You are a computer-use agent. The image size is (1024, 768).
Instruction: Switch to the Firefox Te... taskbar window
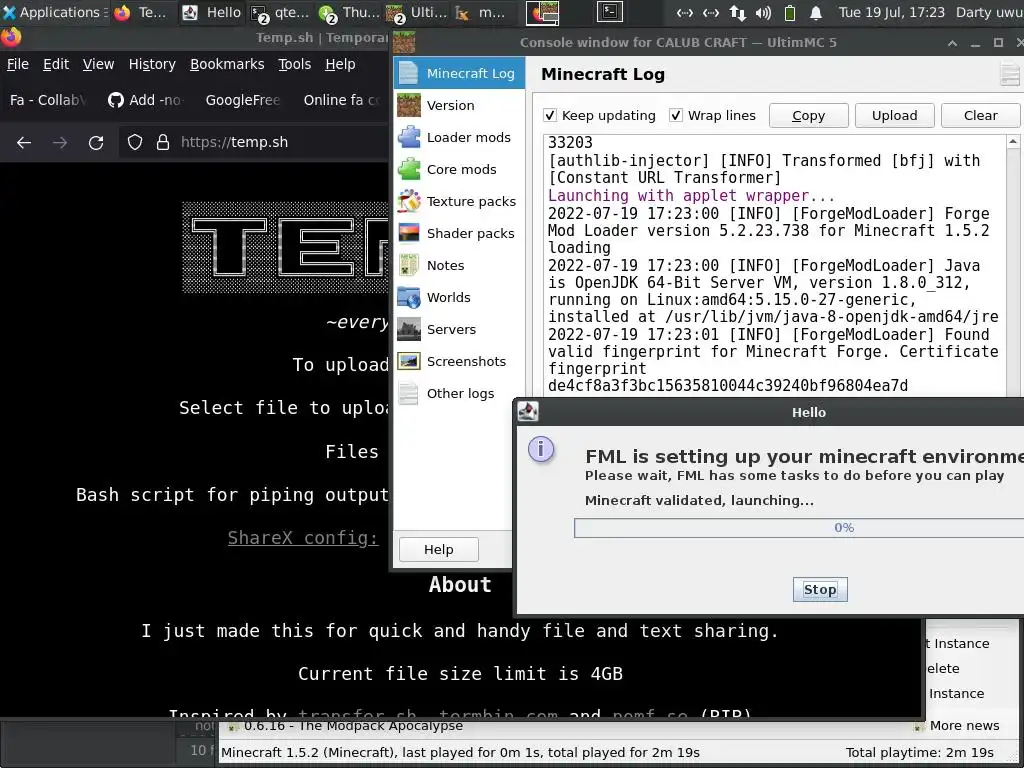coord(142,12)
